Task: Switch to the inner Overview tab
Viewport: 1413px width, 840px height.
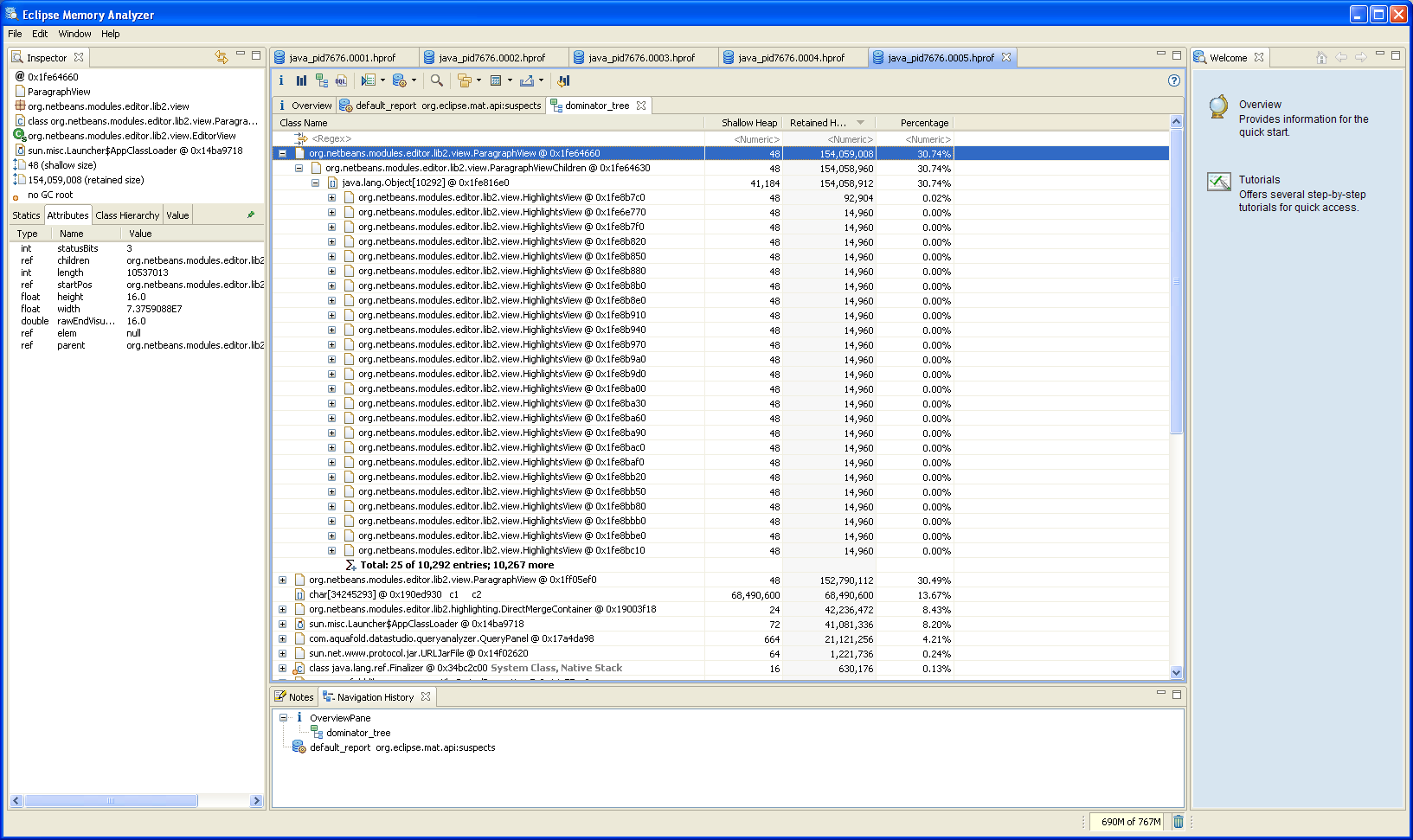Action: 305,106
